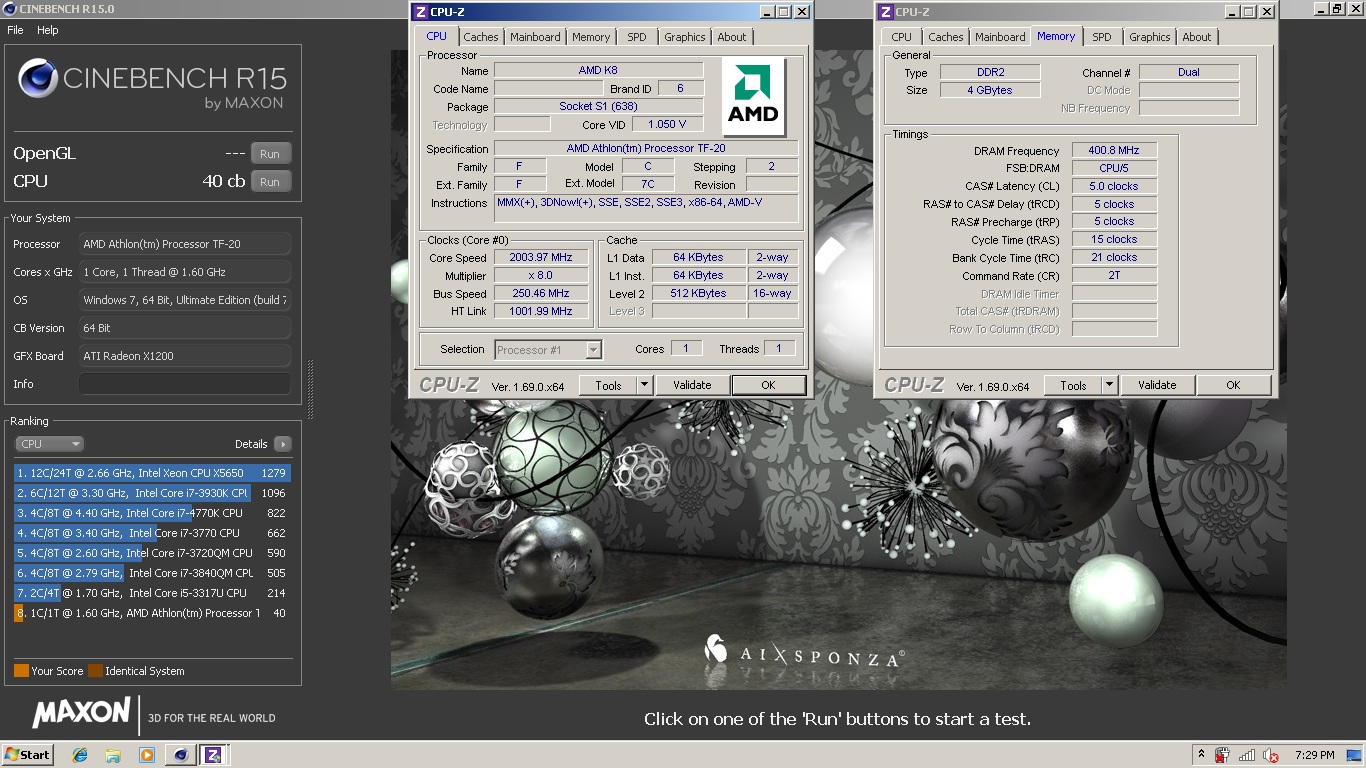Open the File menu in Cinebench

coord(15,30)
